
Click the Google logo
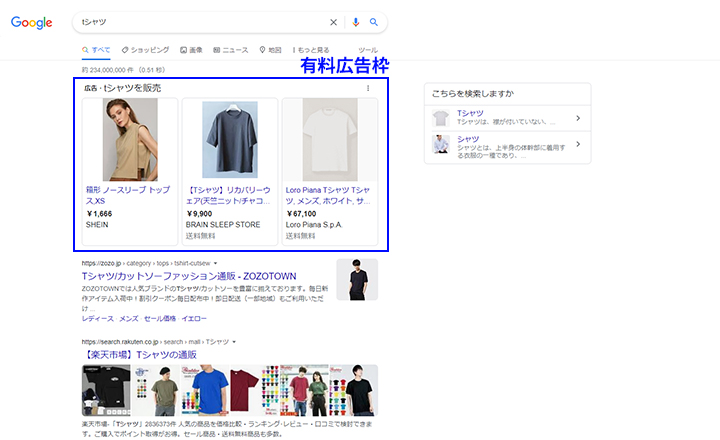click(32, 22)
